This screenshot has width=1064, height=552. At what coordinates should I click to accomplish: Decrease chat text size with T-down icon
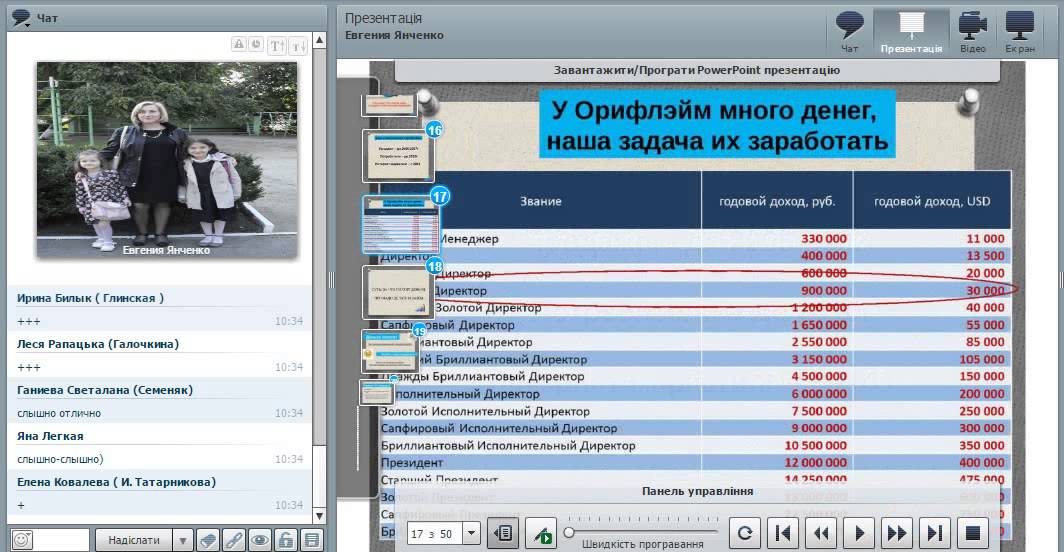coord(299,46)
